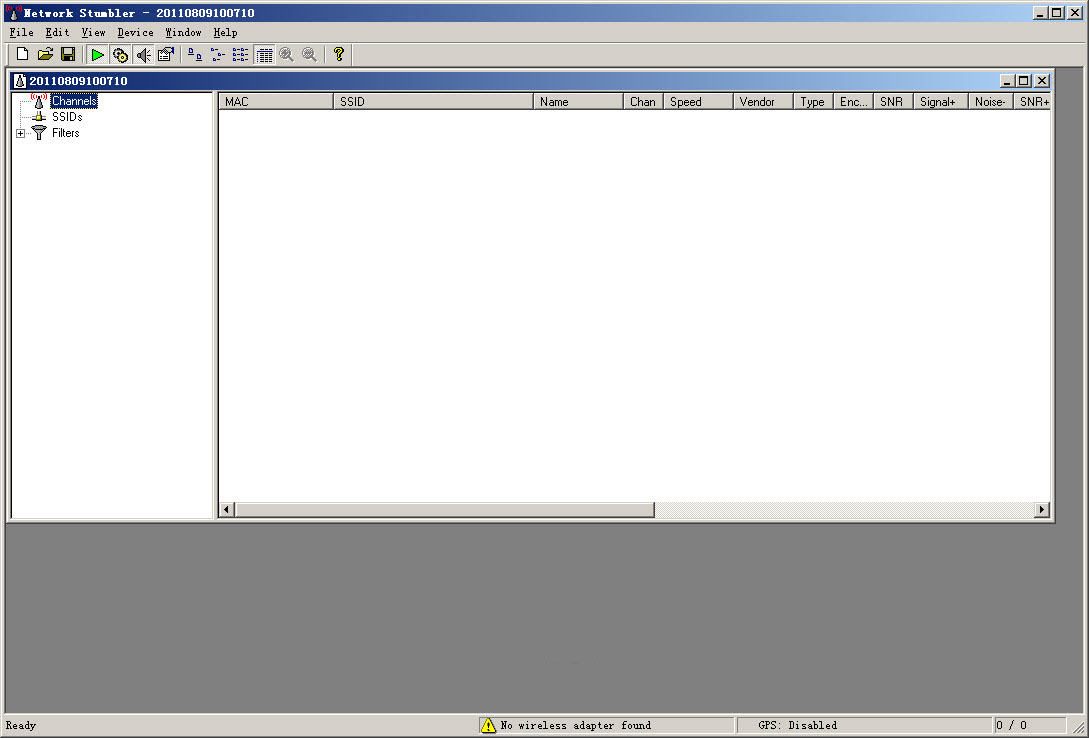Screen dimensions: 1089x738
Task: Click the yellow Help question mark icon
Action: tap(338, 55)
